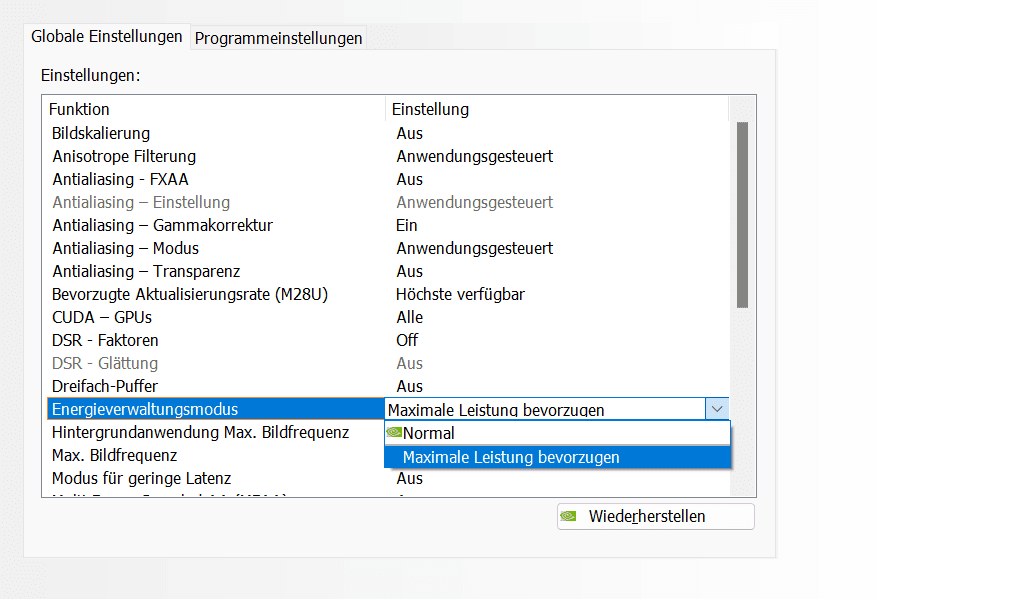Select the Antialiasing – Modus row
1022x599 pixels.
387,248
